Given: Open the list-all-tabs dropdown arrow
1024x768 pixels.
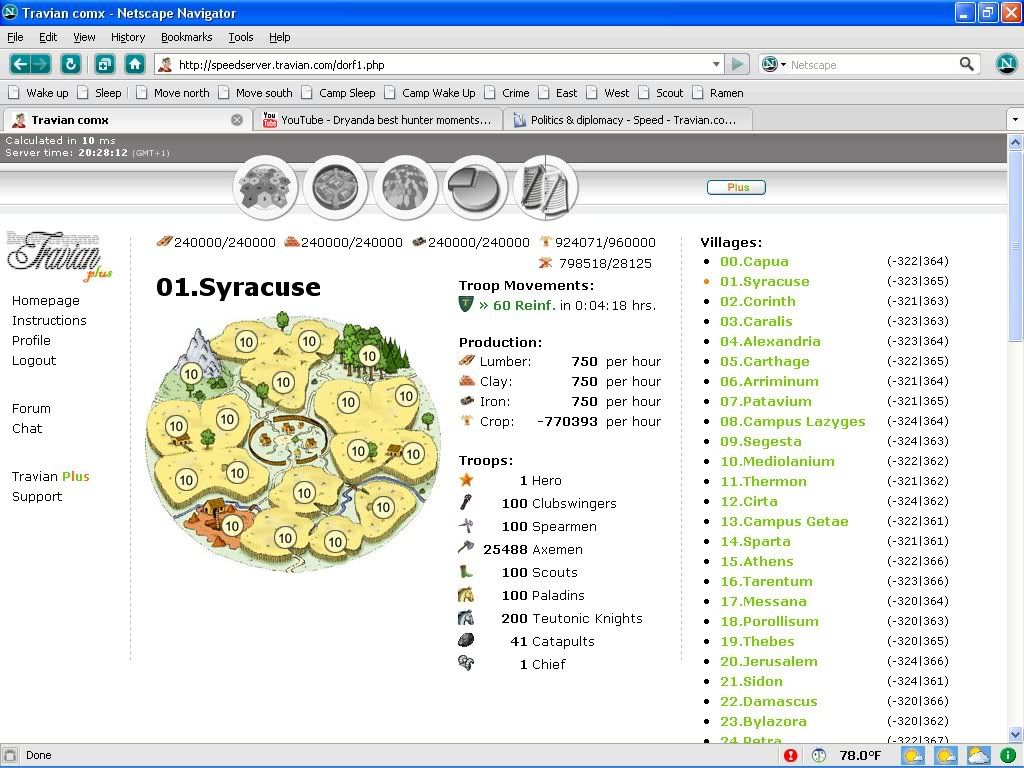Looking at the screenshot, I should pyautogui.click(x=1015, y=120).
